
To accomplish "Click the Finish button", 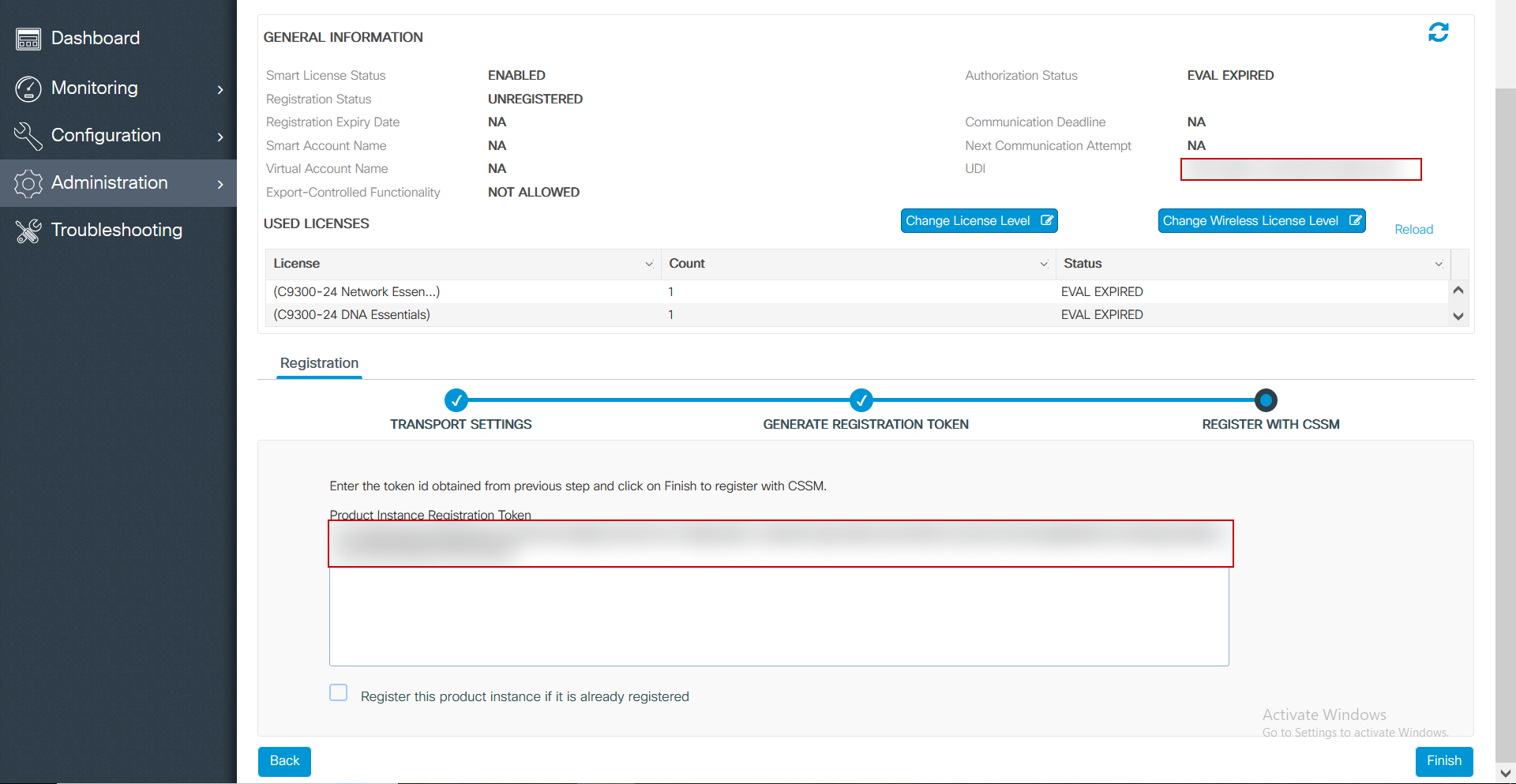I will tap(1444, 761).
